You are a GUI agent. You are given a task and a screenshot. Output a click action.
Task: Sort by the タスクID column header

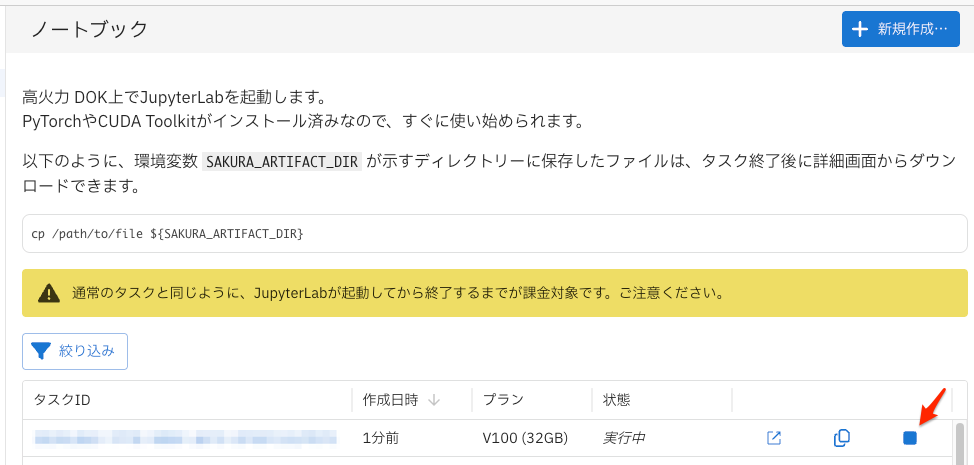[62, 400]
